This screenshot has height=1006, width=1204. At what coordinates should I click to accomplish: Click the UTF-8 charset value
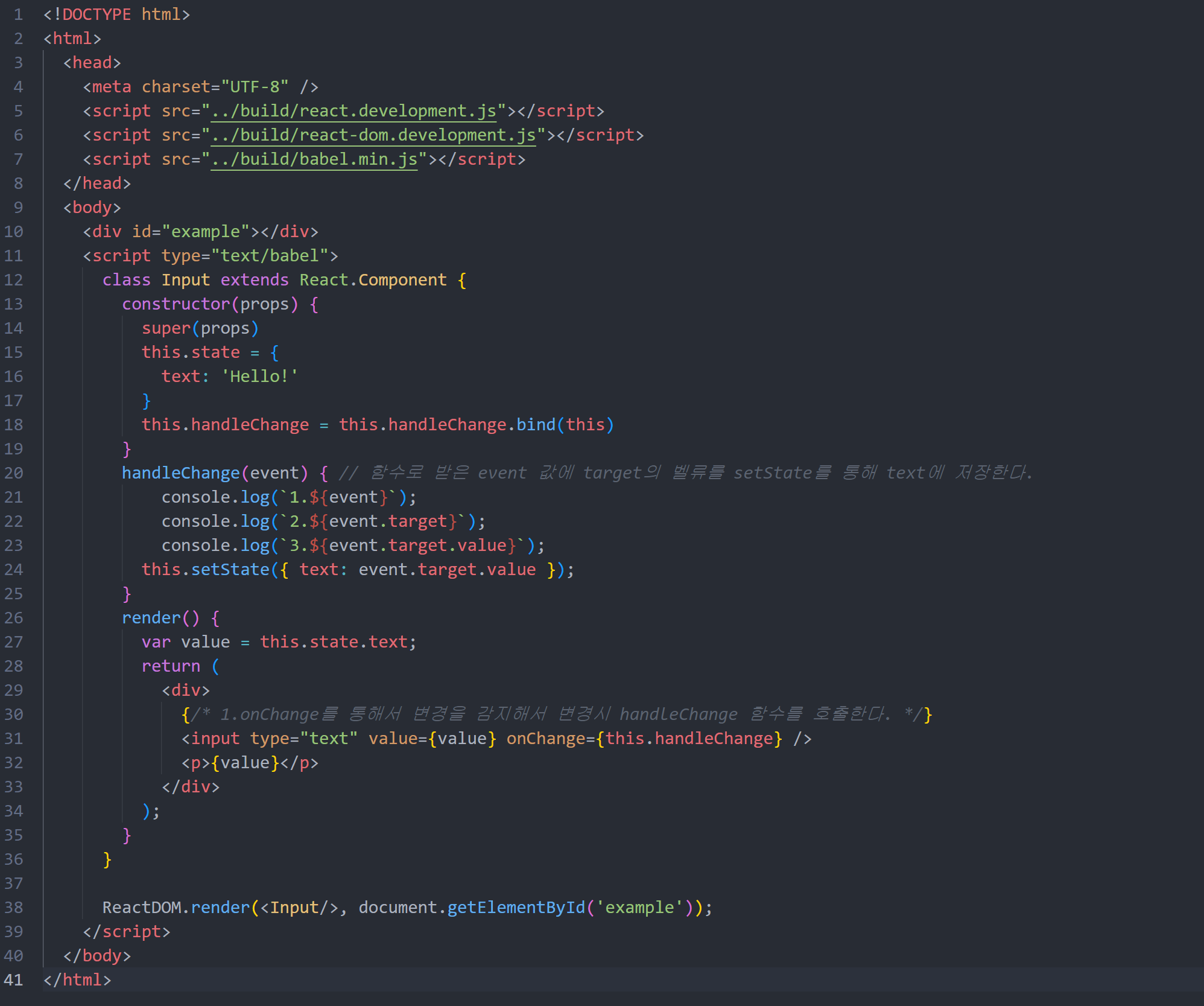(255, 87)
